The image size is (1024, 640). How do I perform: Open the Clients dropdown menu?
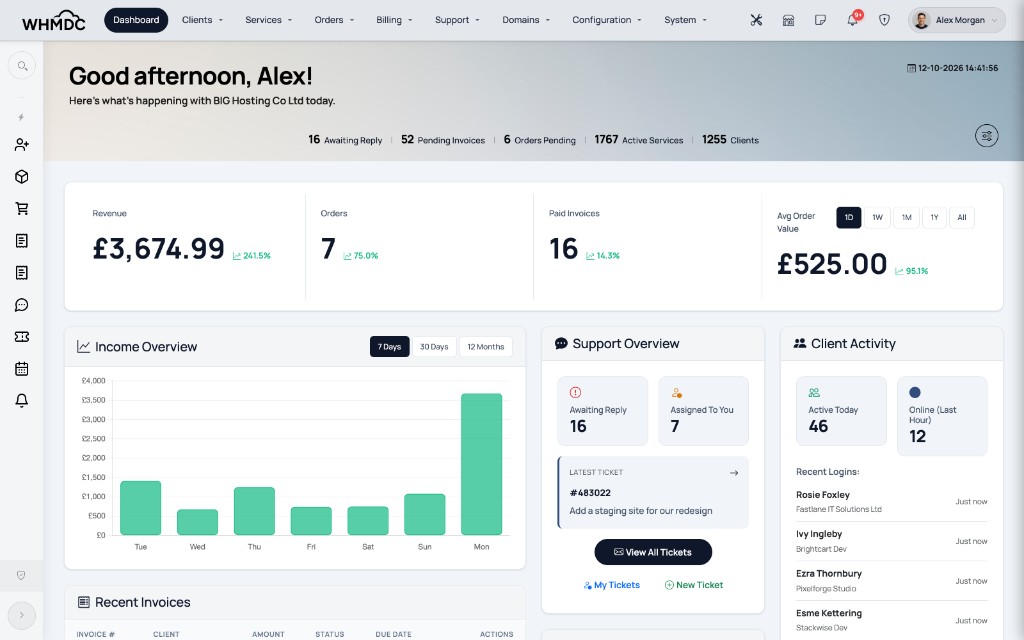pyautogui.click(x=202, y=20)
